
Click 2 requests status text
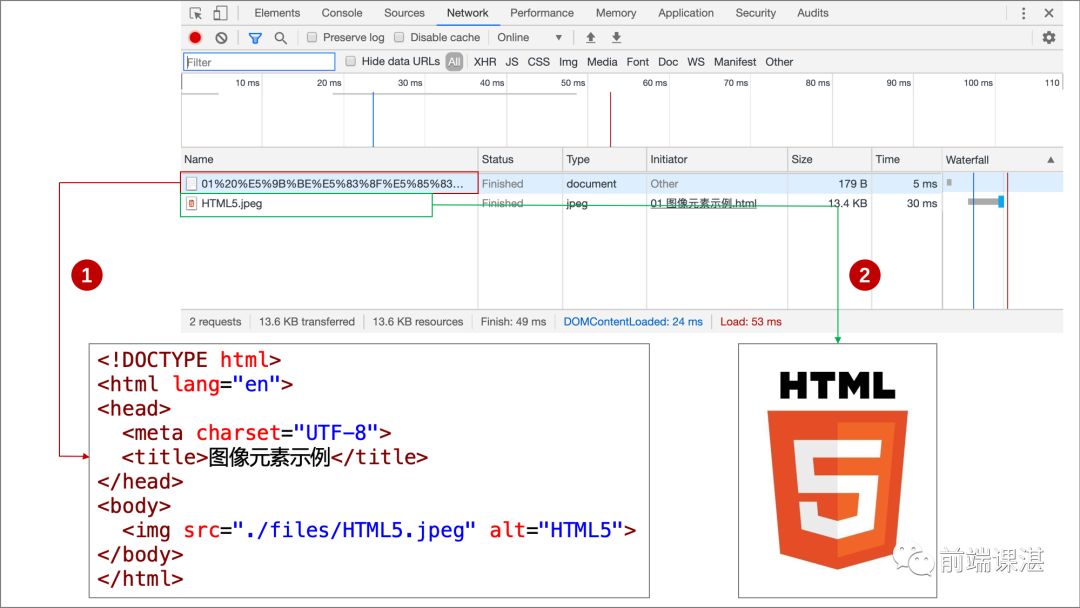215,322
